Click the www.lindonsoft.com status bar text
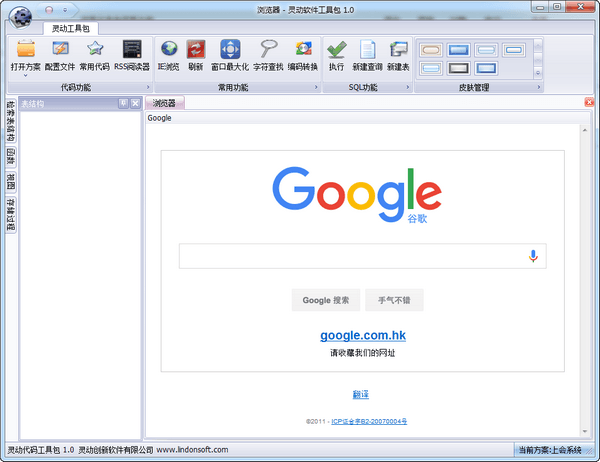This screenshot has height=462, width=600. [192, 450]
